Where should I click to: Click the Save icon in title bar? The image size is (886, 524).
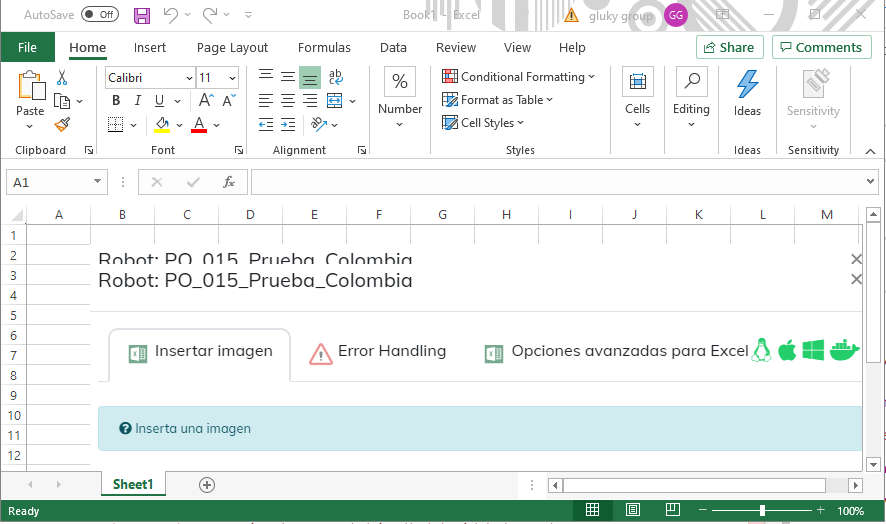pyautogui.click(x=142, y=15)
